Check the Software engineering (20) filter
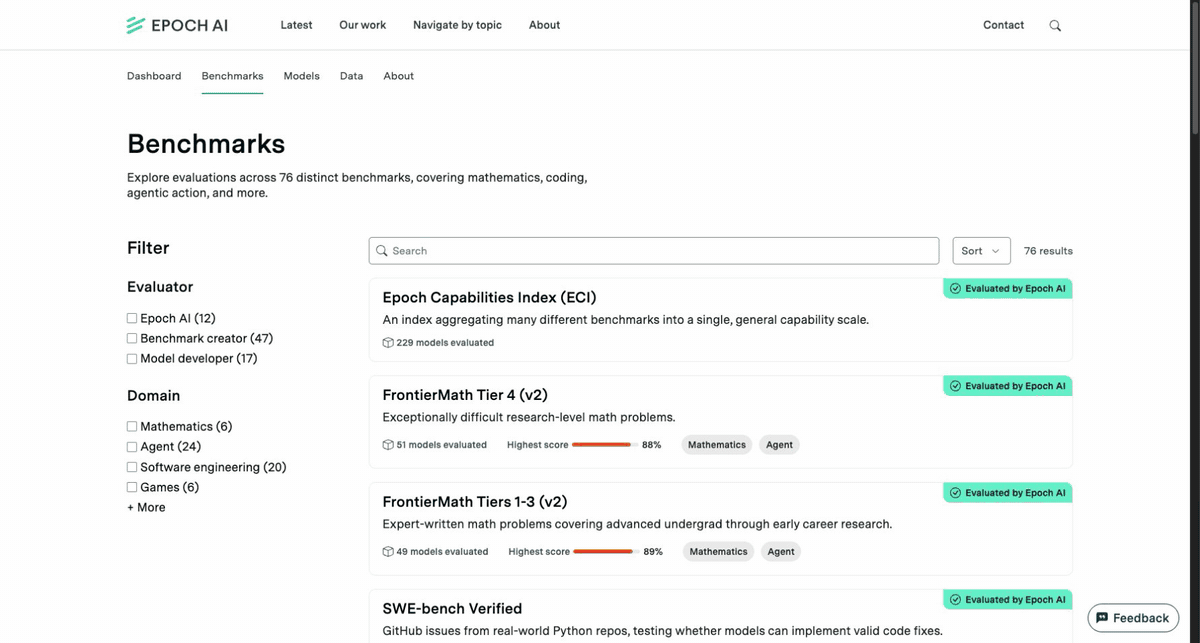 pyautogui.click(x=132, y=467)
